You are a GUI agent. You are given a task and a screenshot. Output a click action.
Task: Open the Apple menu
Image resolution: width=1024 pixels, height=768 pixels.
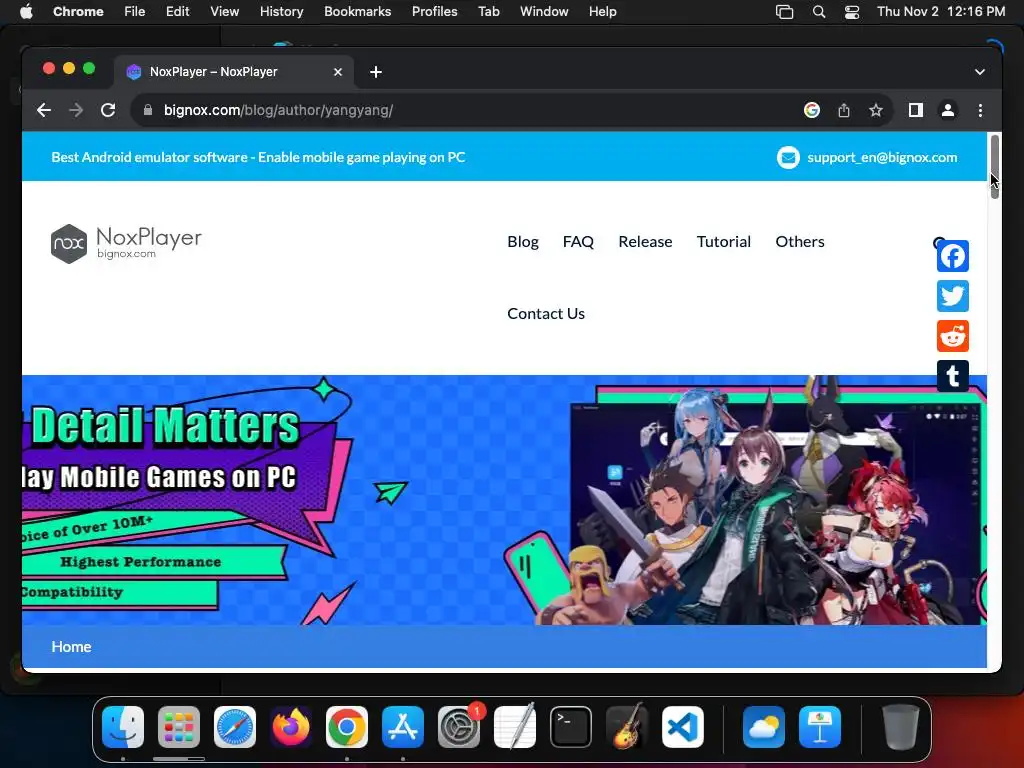point(26,12)
